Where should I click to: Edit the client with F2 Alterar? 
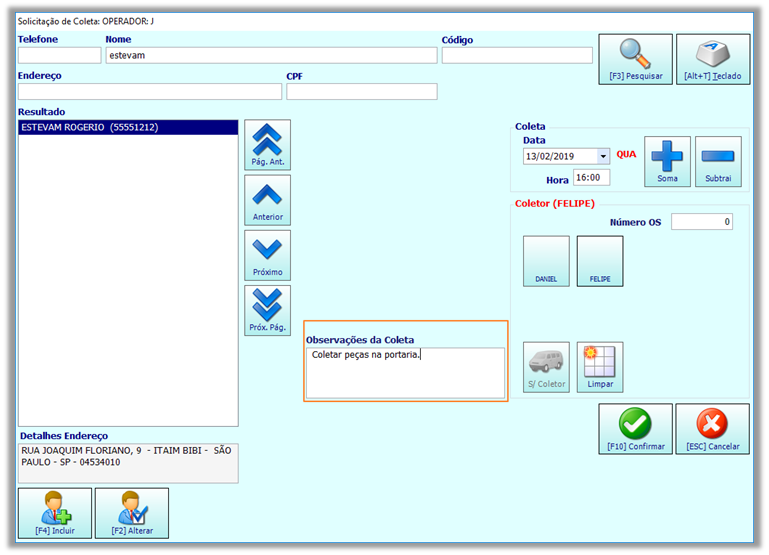pos(132,513)
